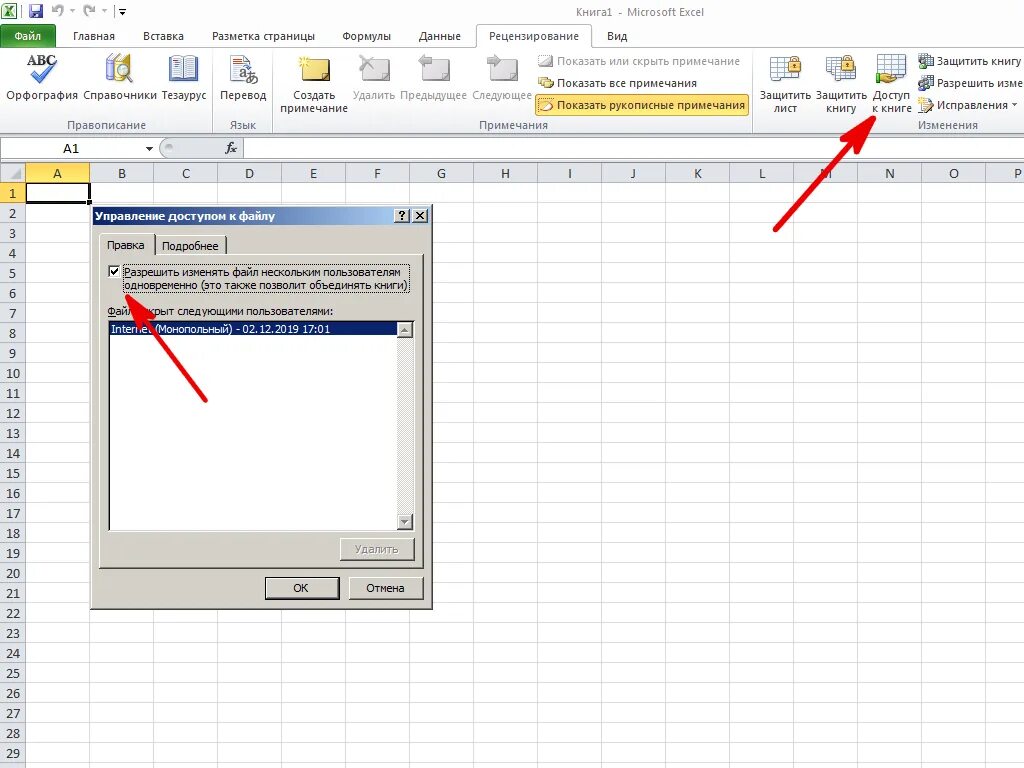Click the Name Box showing A1
Screen dimensions: 1024x768
[x=71, y=149]
